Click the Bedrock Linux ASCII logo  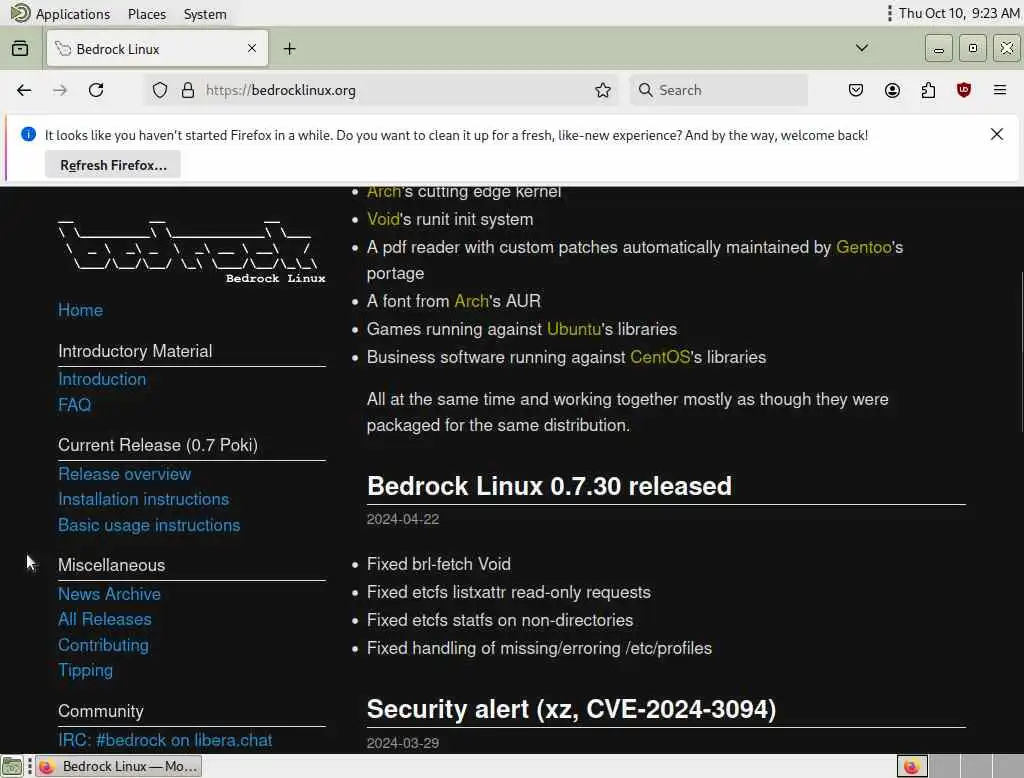[x=191, y=252]
